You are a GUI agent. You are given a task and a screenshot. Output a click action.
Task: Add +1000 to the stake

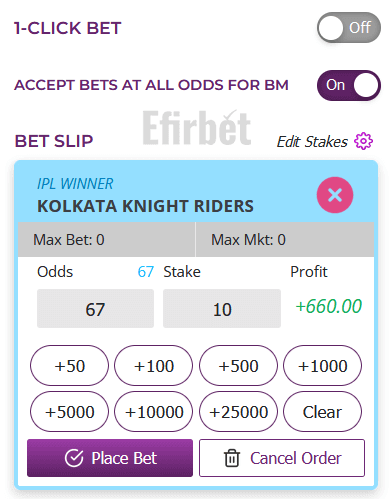pos(322,366)
